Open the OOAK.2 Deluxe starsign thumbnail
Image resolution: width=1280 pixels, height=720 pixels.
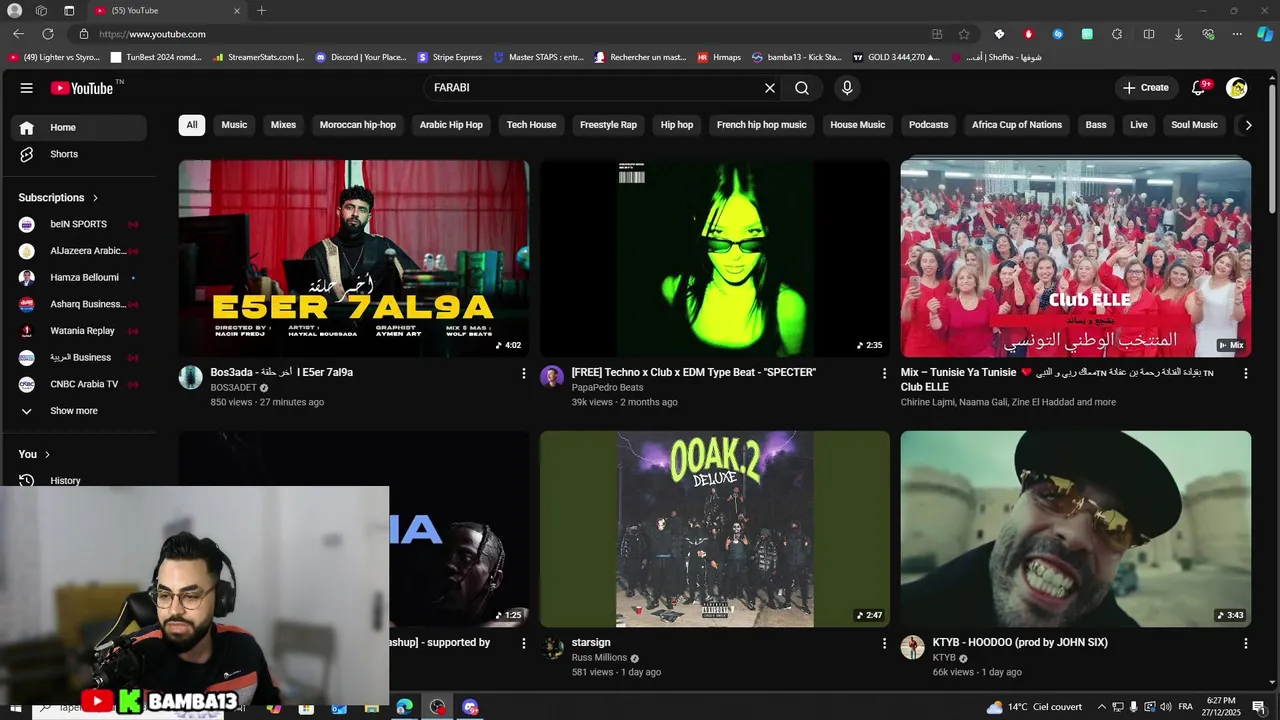[x=715, y=529]
